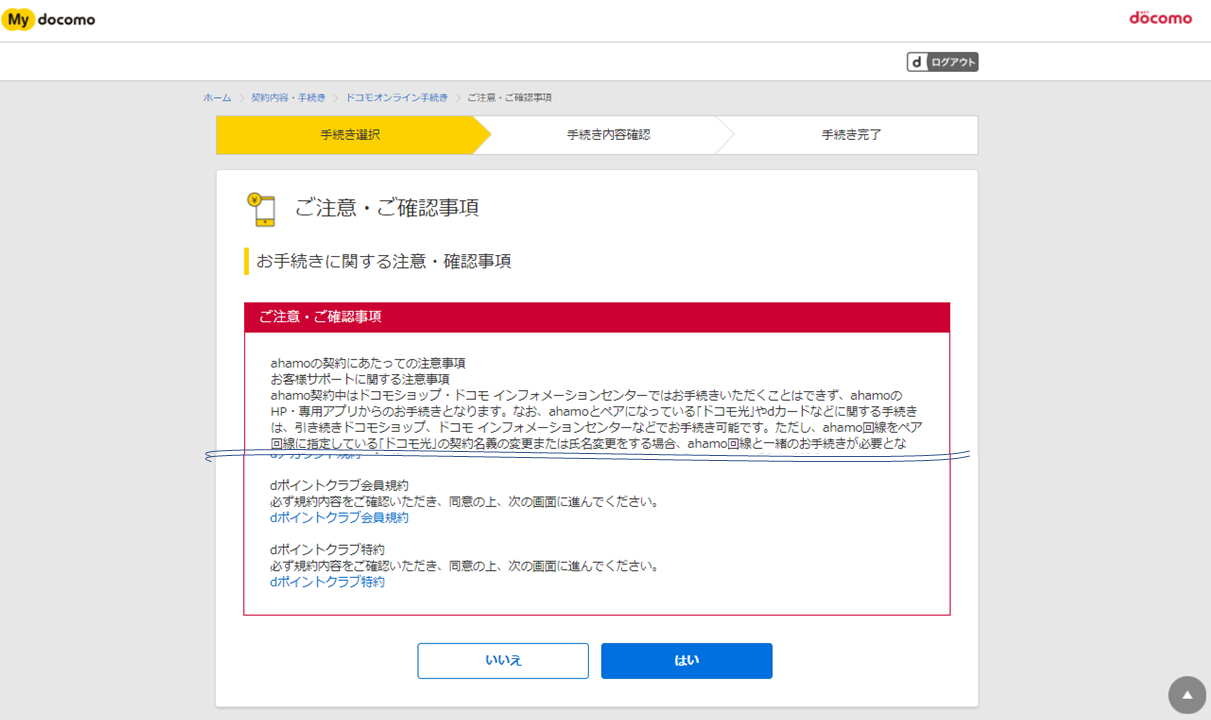1211x720 pixels.
Task: Click the お客様サポートに関する注意事項 text line
Action: coord(360,379)
